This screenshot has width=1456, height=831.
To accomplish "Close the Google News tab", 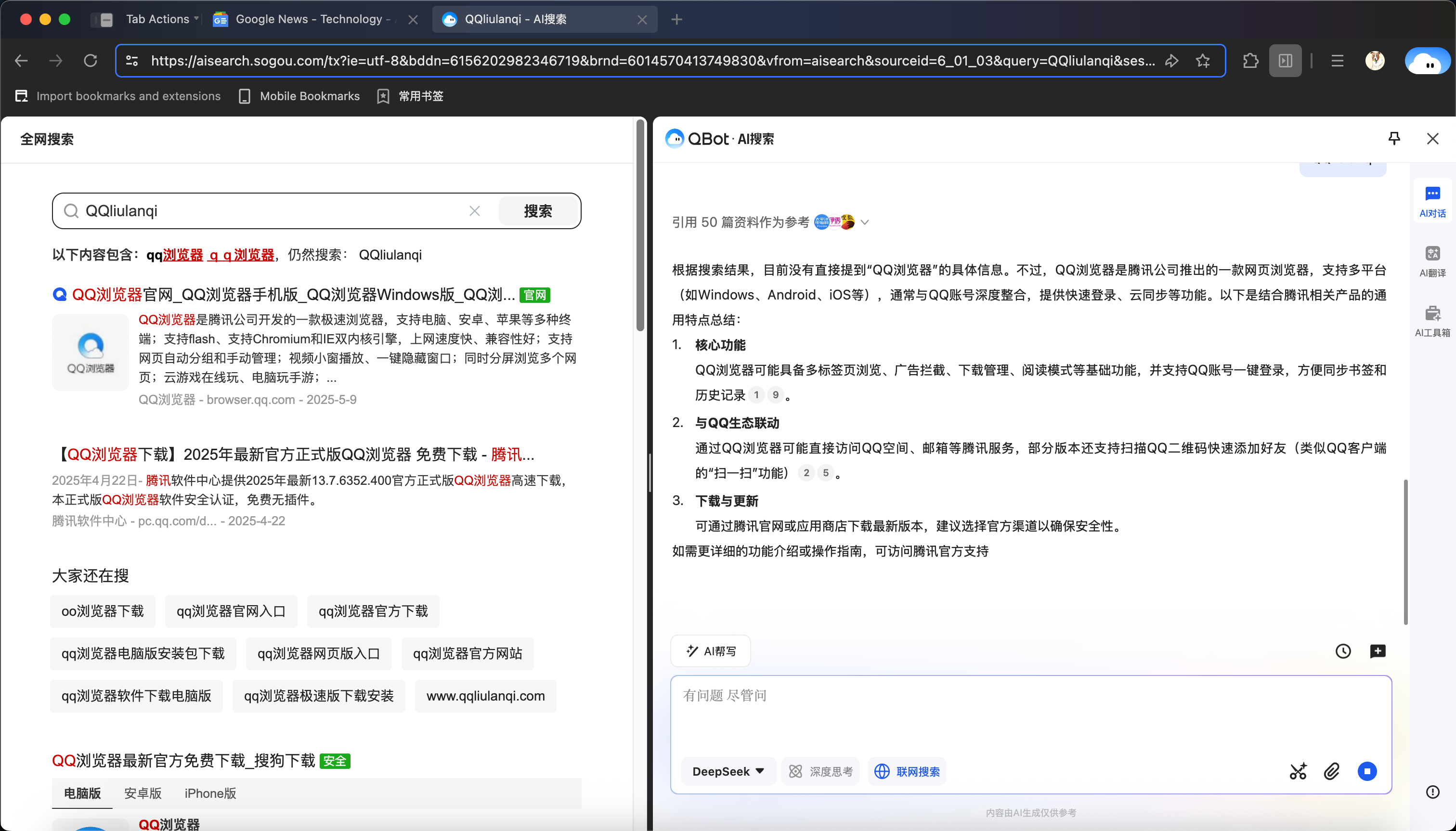I will 413,19.
